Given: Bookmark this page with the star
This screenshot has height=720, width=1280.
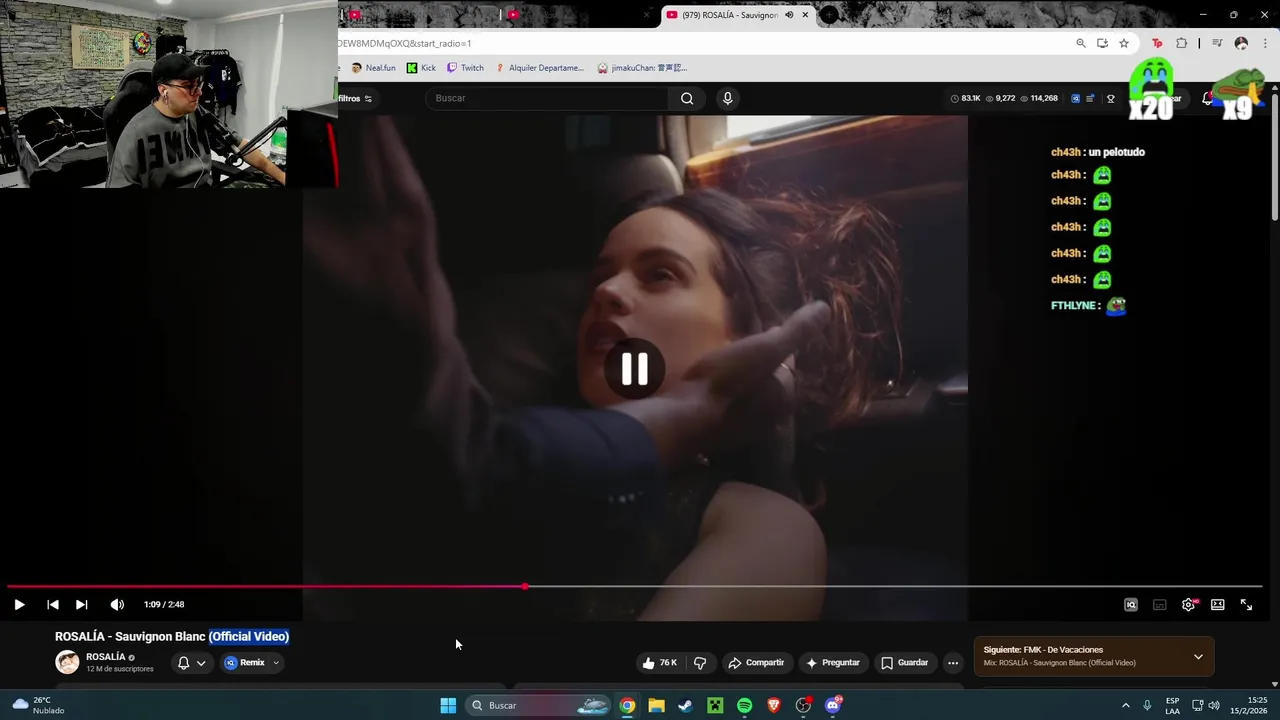Looking at the screenshot, I should 1124,43.
